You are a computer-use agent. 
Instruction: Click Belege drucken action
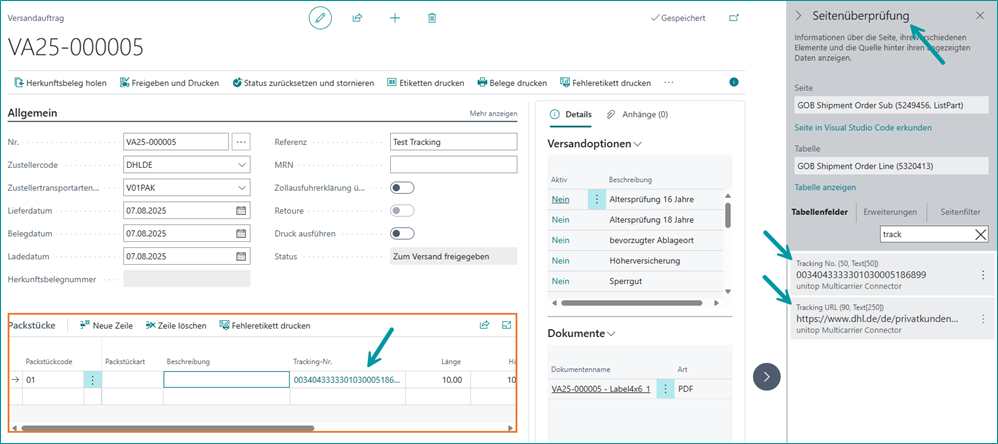(x=512, y=83)
